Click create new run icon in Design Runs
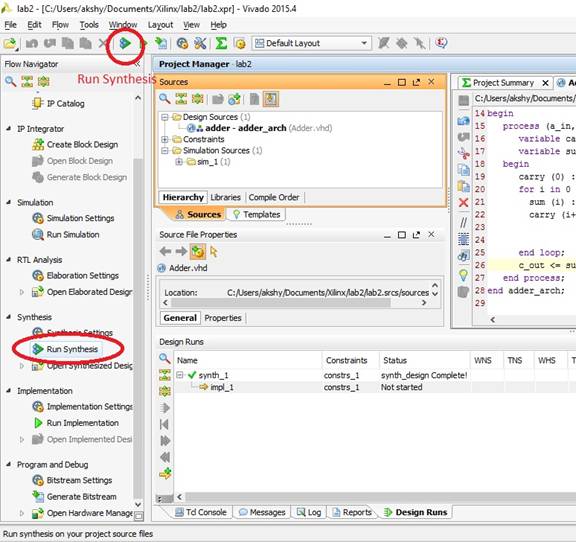Image resolution: width=576 pixels, height=542 pixels. 165,473
